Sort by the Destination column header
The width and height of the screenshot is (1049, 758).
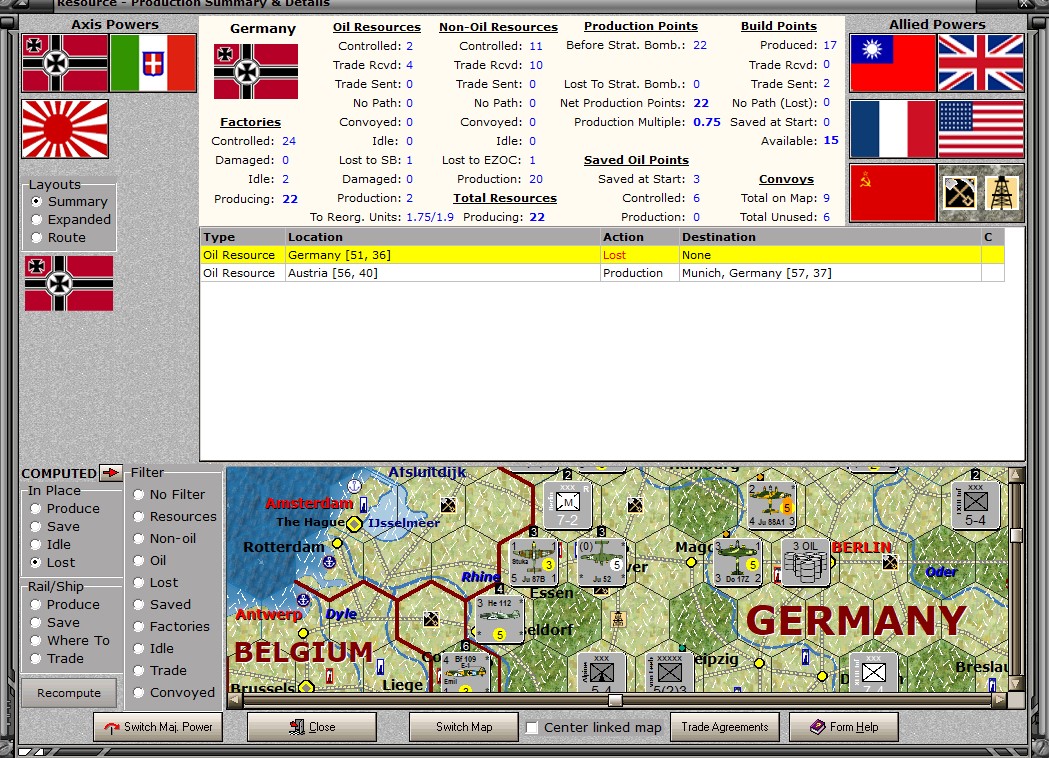[830, 237]
